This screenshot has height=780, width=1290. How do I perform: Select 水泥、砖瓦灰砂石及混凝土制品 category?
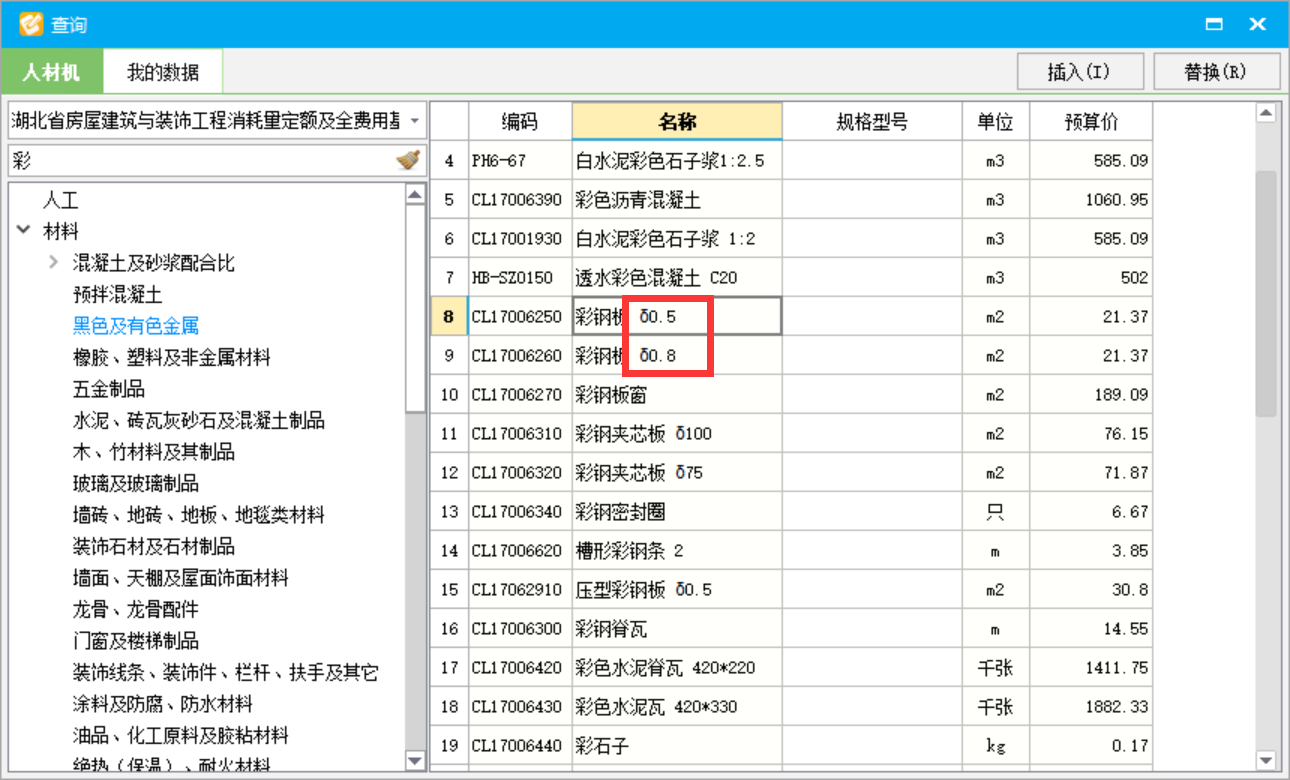click(x=199, y=421)
